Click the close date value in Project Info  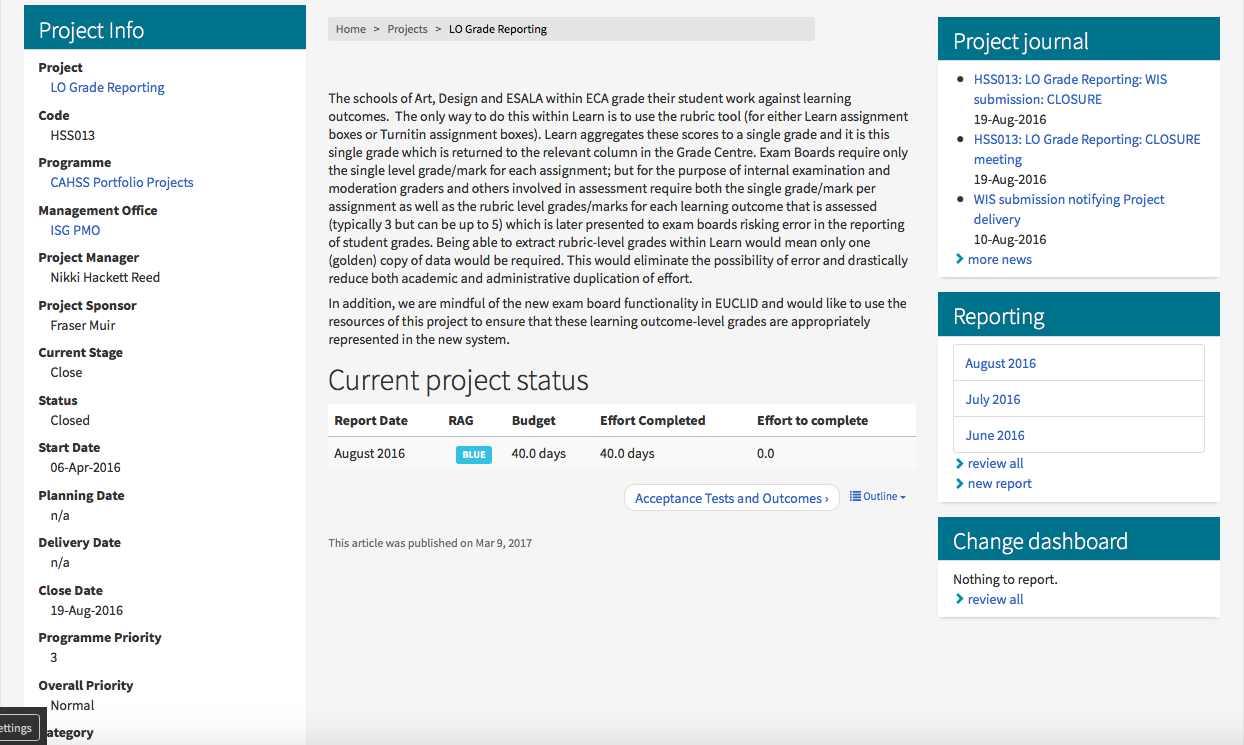pyautogui.click(x=87, y=610)
